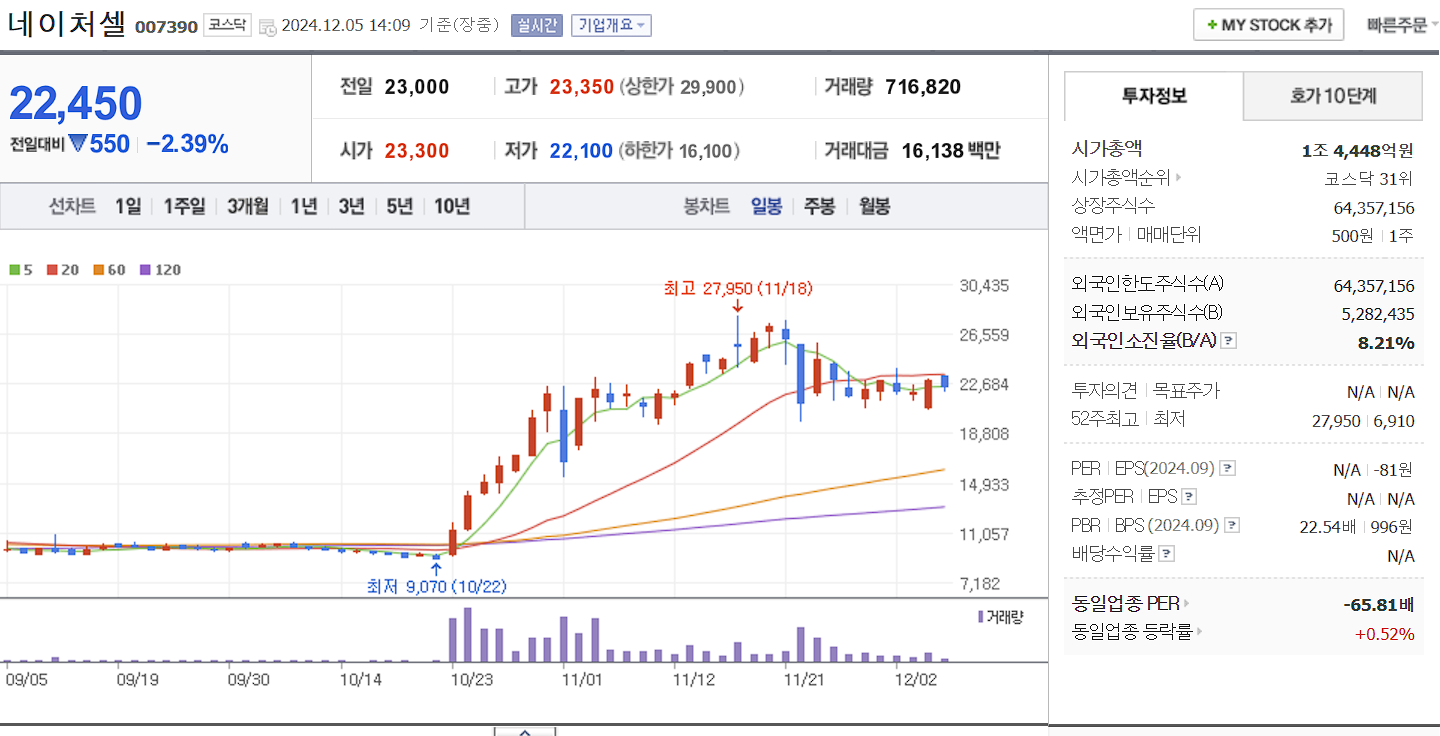This screenshot has width=1440, height=736.
Task: Open the 추정PER/EPS help icon
Action: point(1190,496)
